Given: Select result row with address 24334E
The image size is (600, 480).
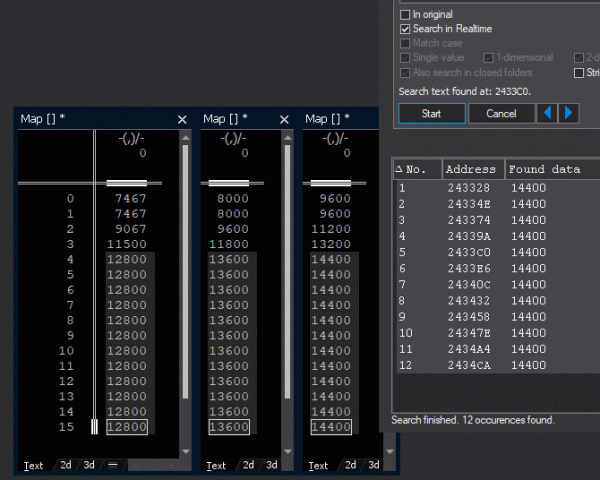Looking at the screenshot, I should coord(497,204).
